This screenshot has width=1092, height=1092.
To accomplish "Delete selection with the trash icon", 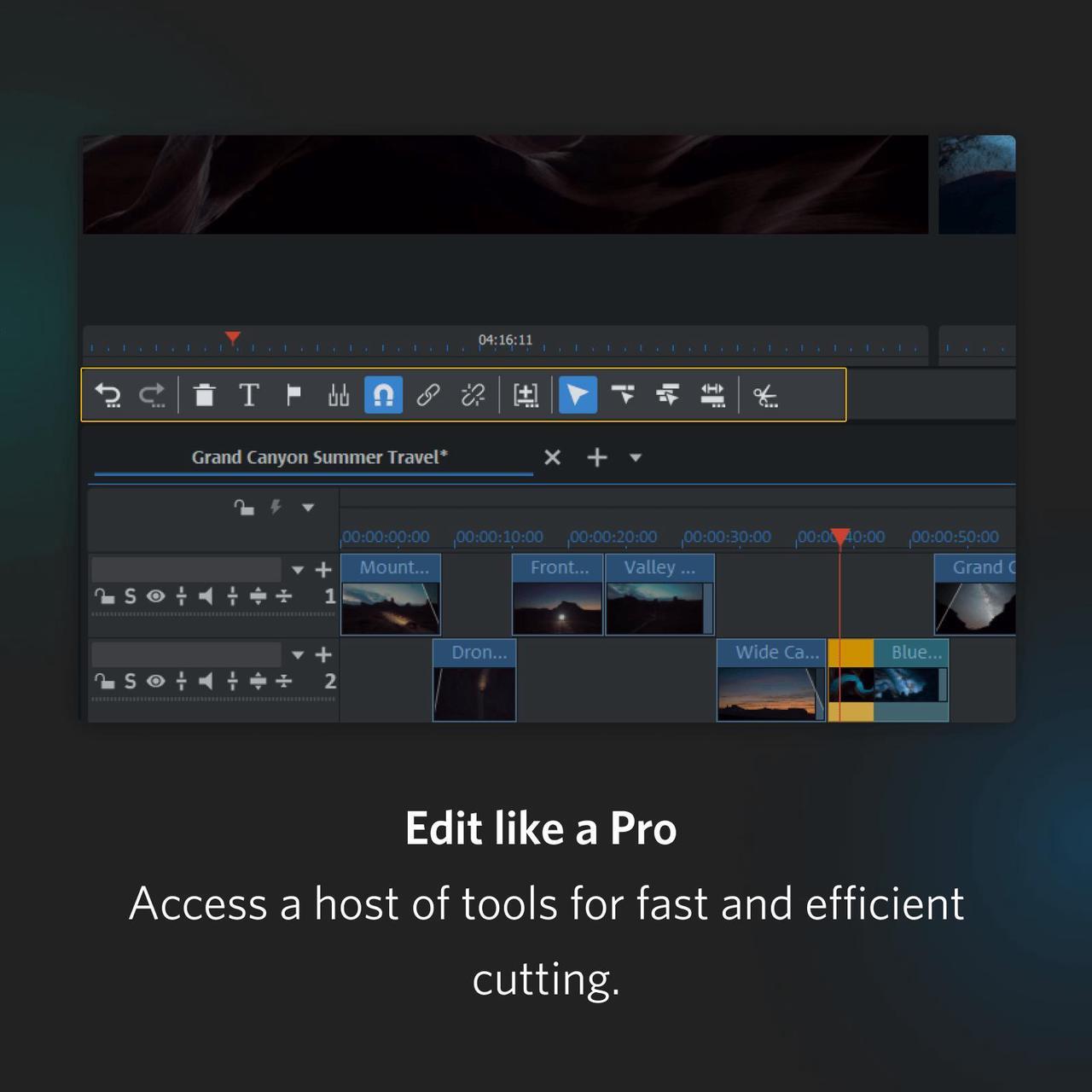I will coord(204,395).
